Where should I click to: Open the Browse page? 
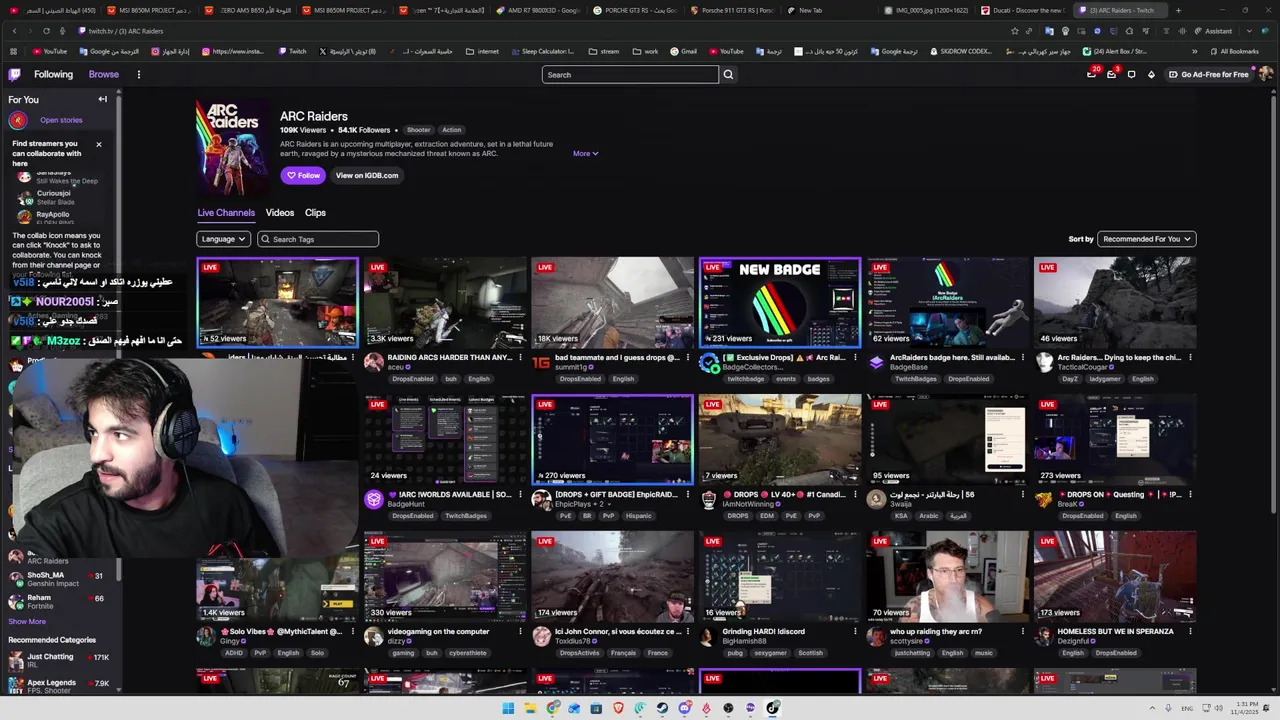[x=103, y=74]
